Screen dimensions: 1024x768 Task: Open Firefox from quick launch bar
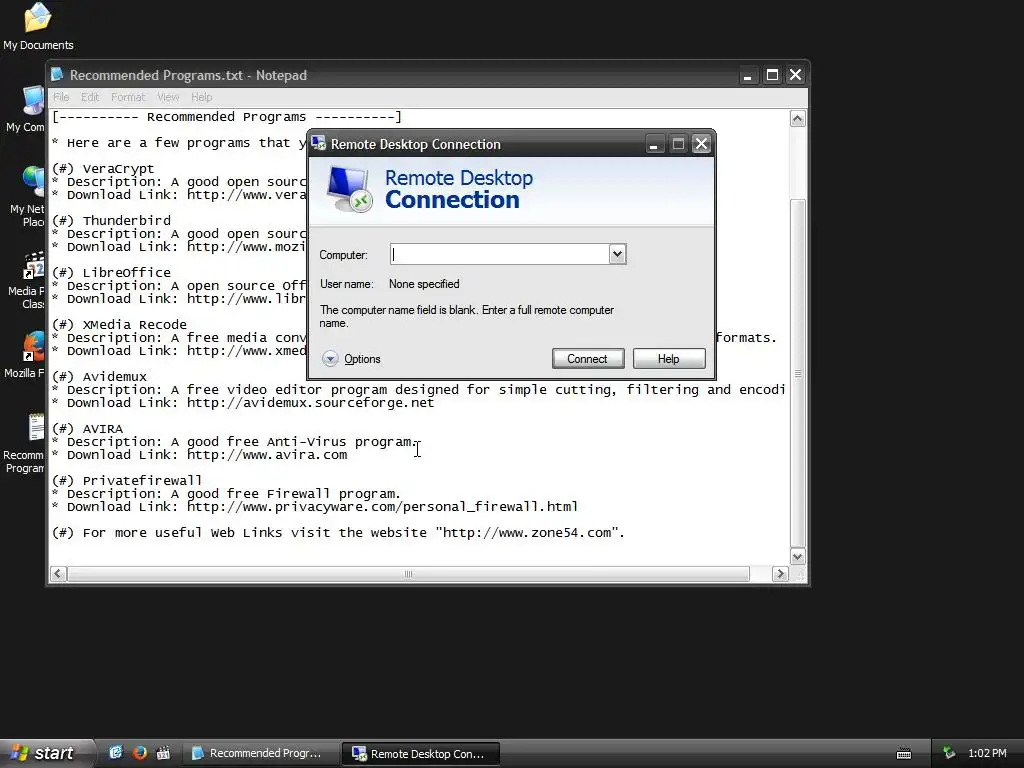140,753
